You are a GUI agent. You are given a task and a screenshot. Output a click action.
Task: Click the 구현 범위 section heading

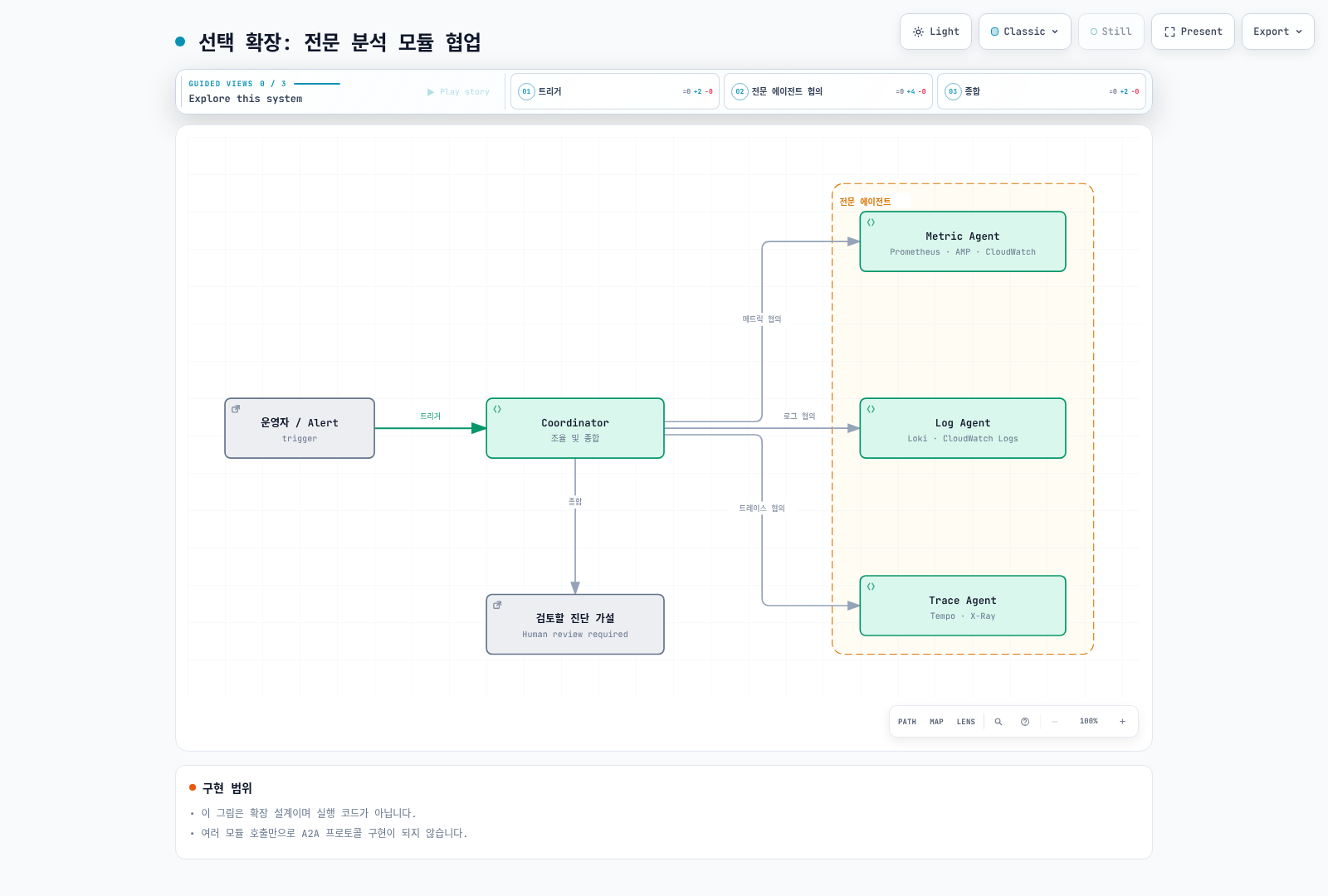(x=227, y=788)
